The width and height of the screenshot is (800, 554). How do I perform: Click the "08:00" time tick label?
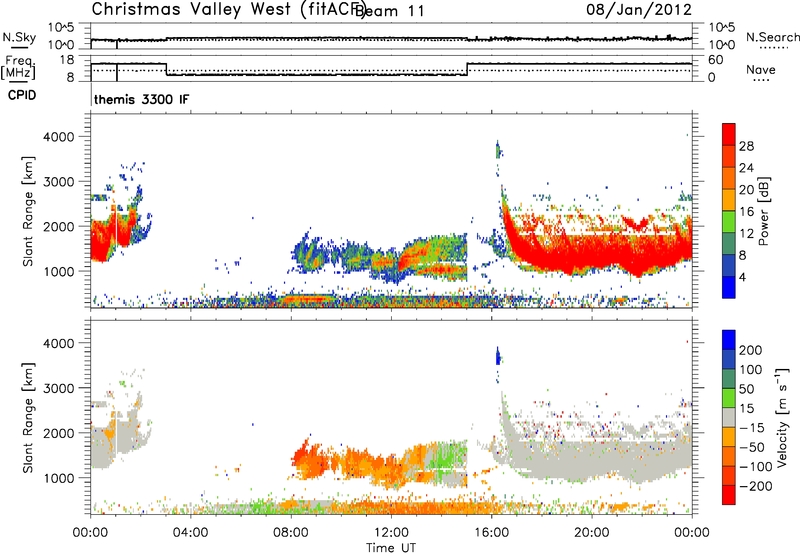point(291,533)
